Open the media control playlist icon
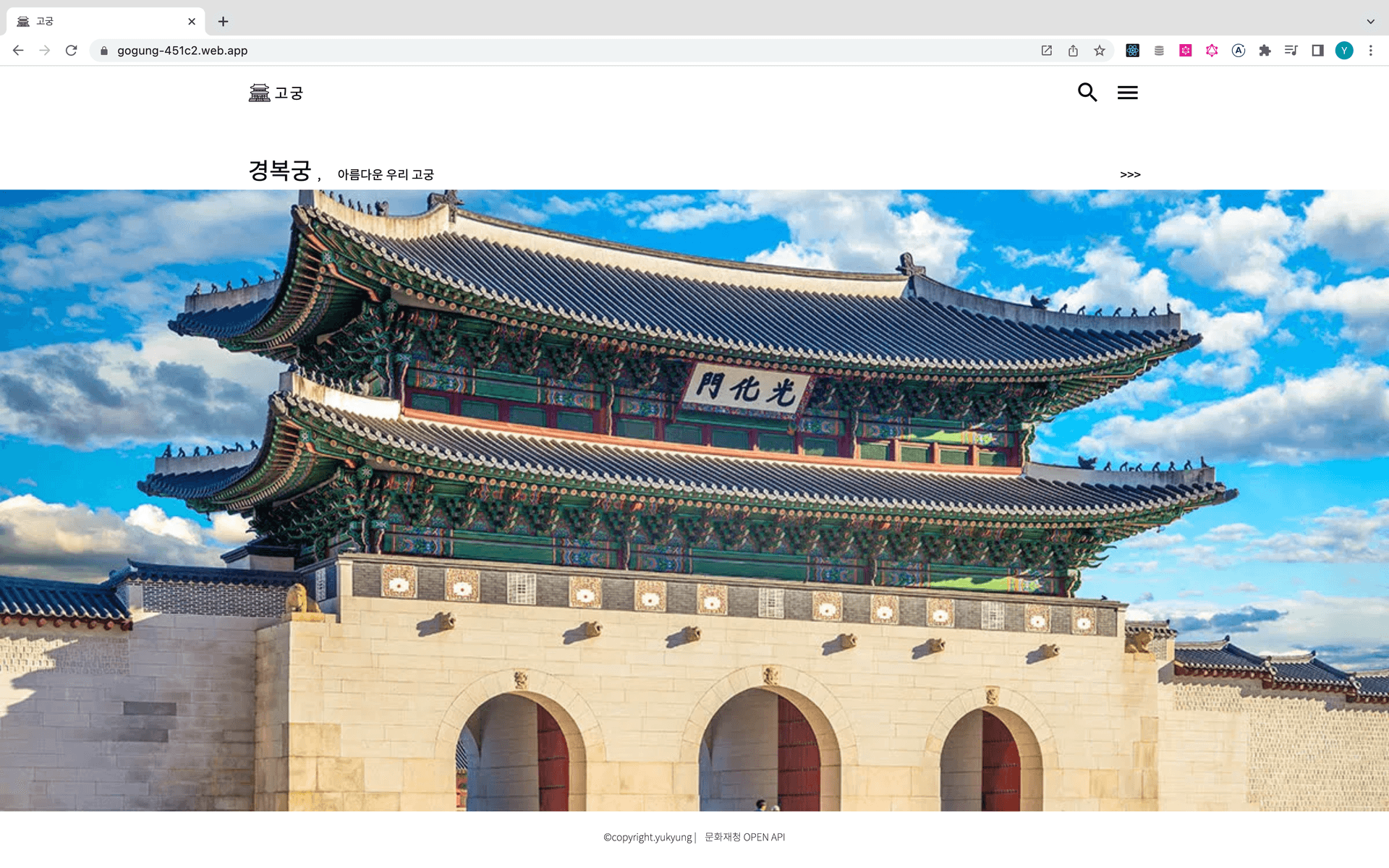 (1291, 51)
